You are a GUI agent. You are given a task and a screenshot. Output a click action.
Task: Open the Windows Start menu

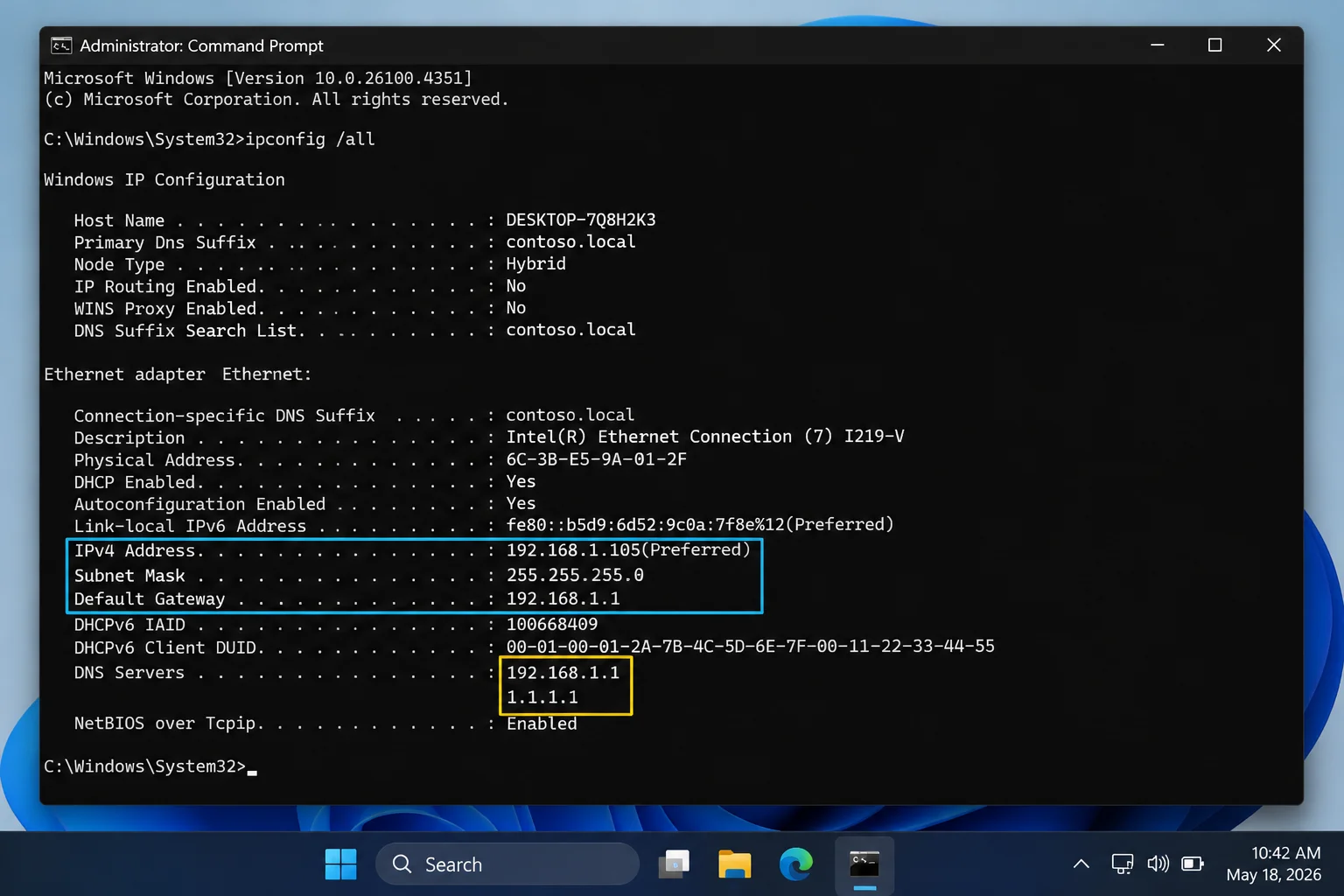coord(340,864)
